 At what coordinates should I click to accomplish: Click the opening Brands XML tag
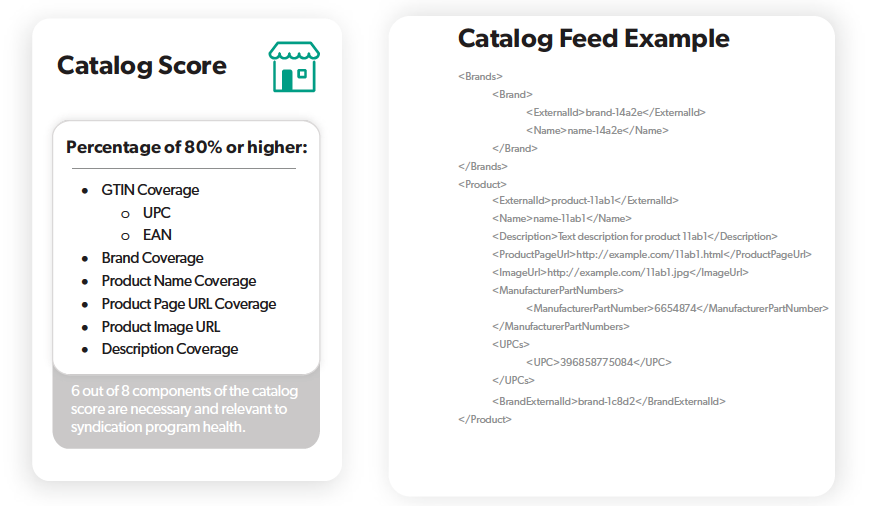pyautogui.click(x=480, y=76)
